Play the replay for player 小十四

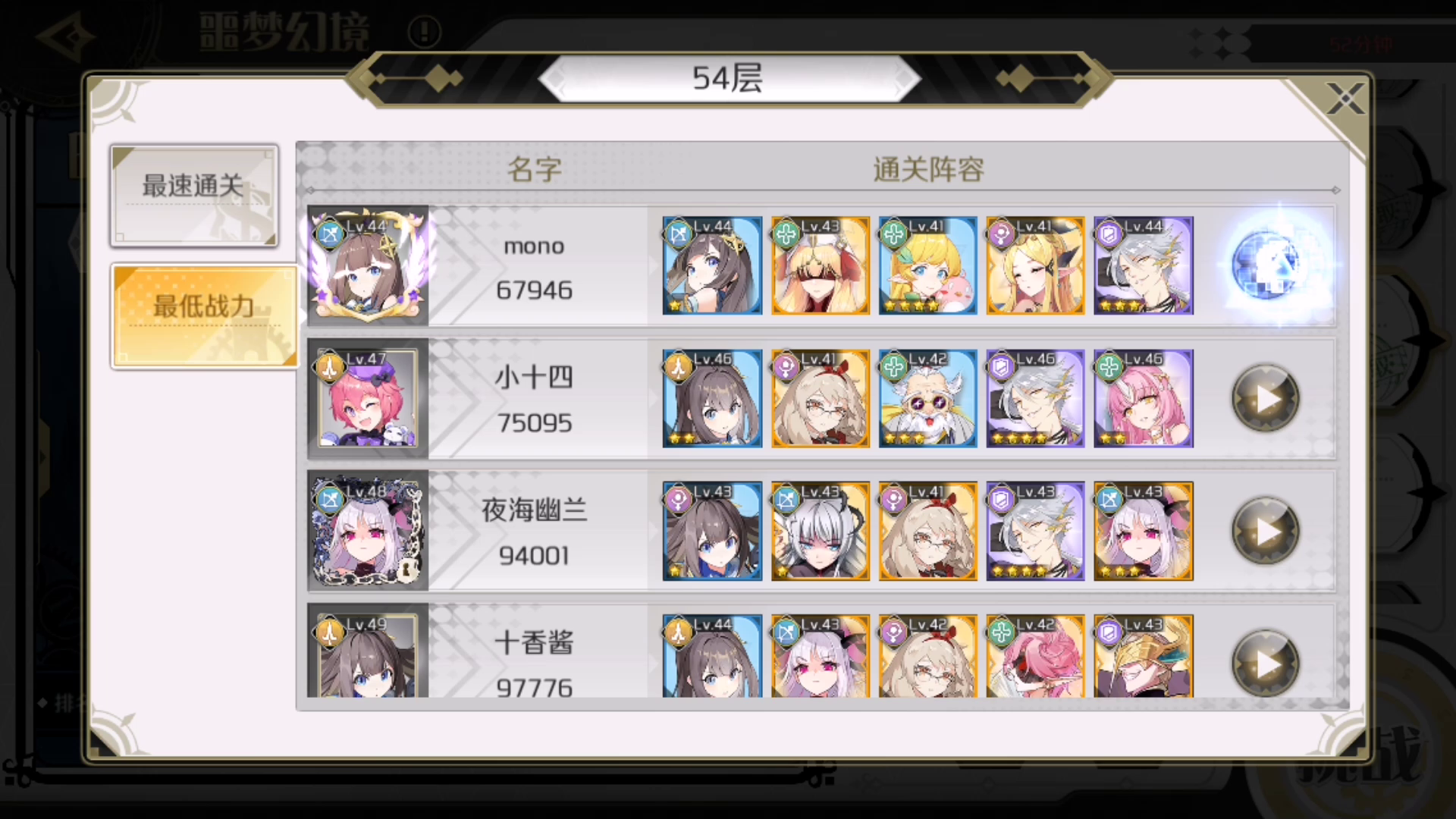pos(1265,398)
